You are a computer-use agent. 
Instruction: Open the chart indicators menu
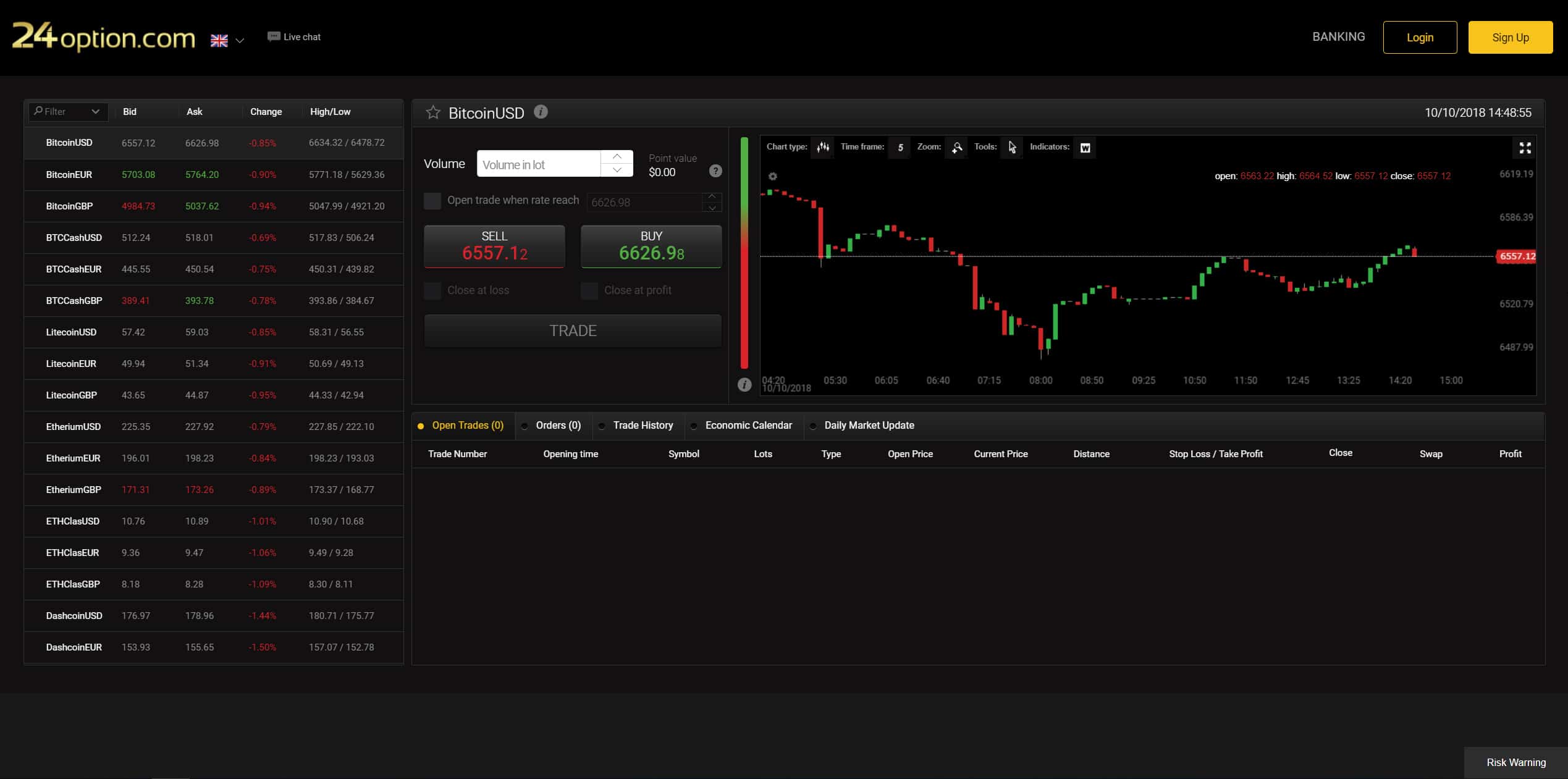click(1085, 147)
